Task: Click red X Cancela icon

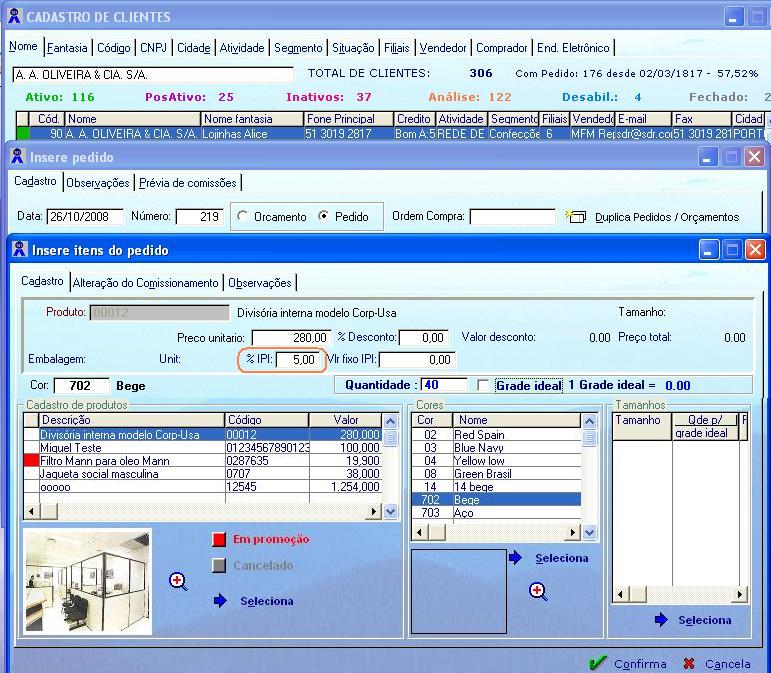Action: 689,663
